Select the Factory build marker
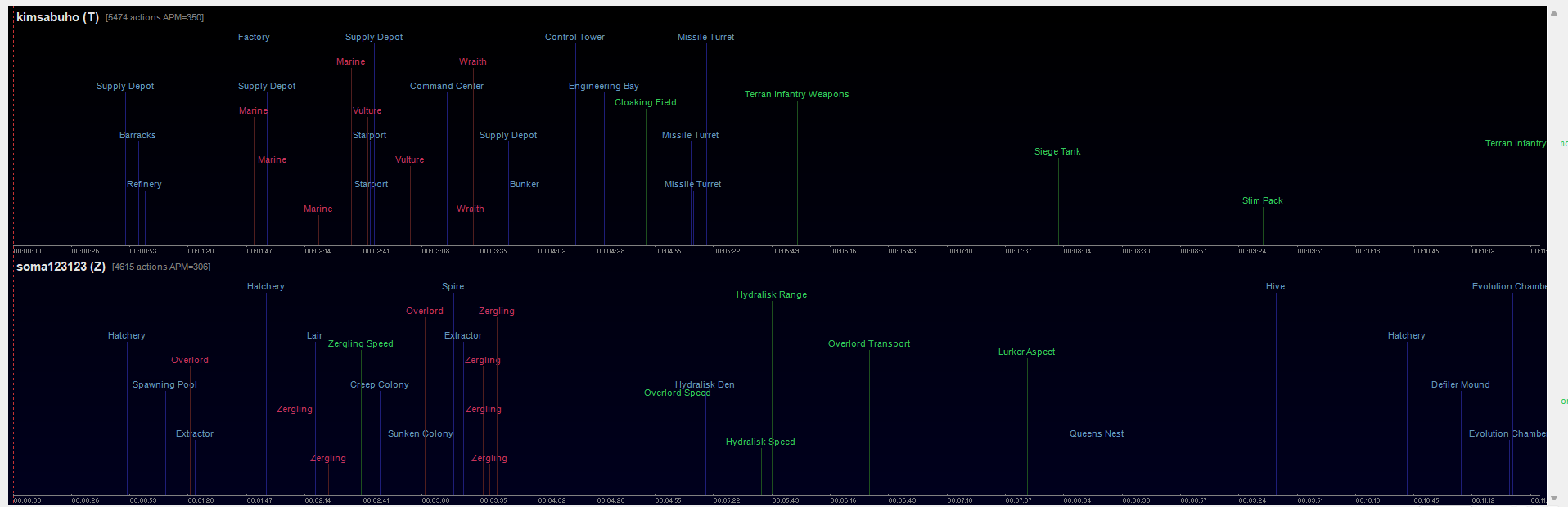This screenshot has width=1568, height=507. [x=254, y=37]
